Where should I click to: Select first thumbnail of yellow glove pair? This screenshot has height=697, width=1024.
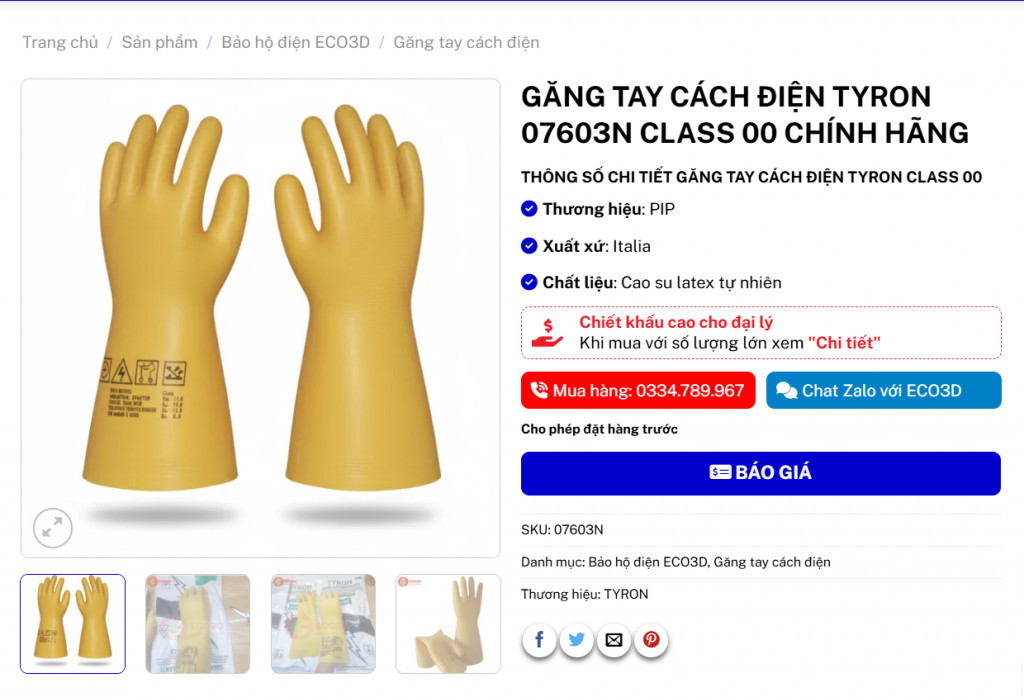click(x=72, y=624)
